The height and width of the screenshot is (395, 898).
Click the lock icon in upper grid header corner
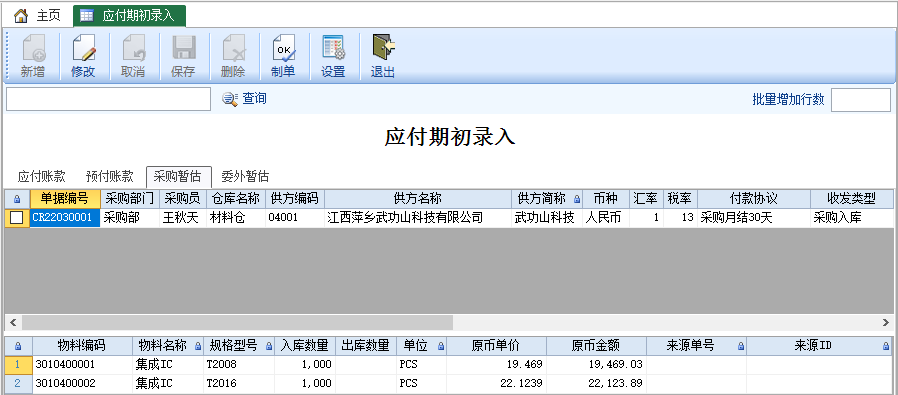[17, 199]
